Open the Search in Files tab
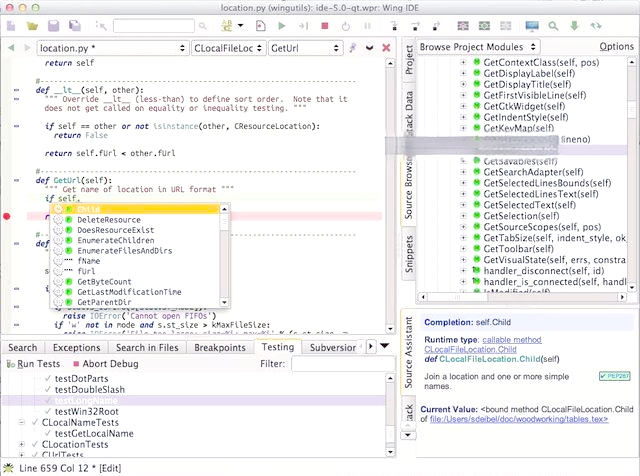 point(147,348)
